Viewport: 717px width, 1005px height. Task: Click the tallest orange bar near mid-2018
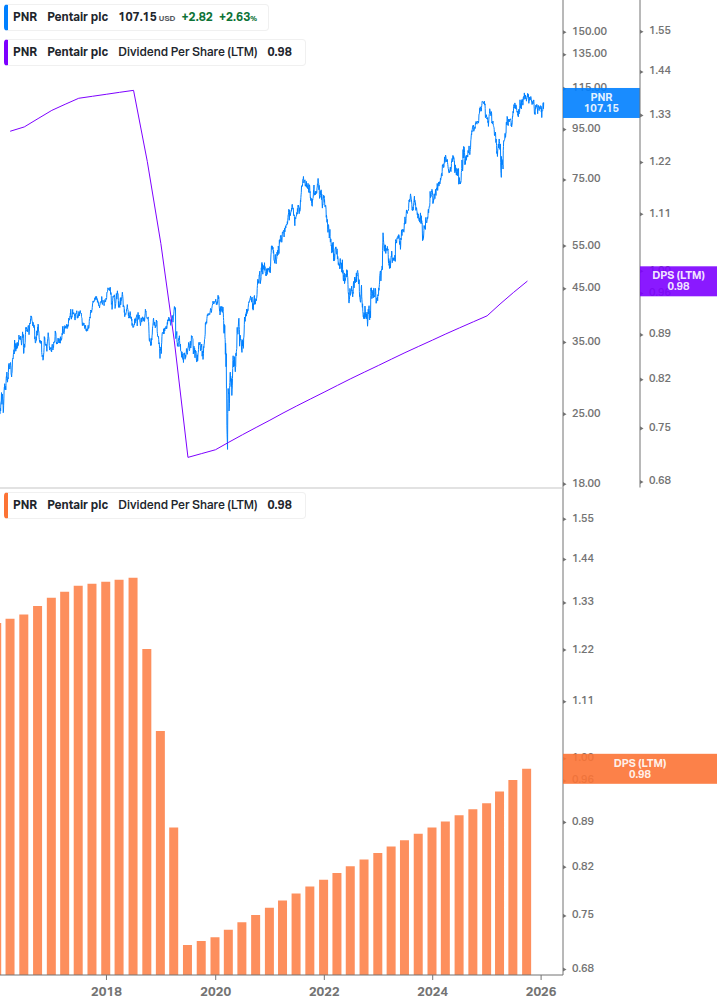point(133,776)
